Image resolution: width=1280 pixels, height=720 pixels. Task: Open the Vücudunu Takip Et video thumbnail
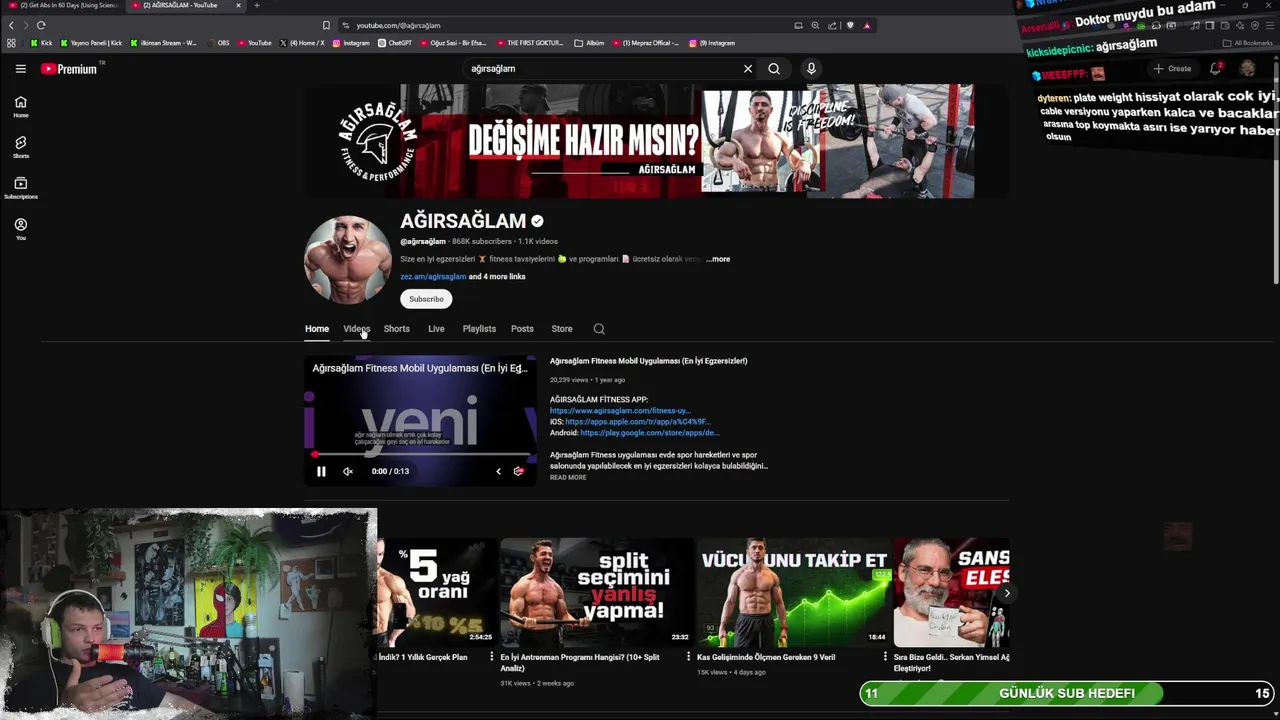click(794, 592)
